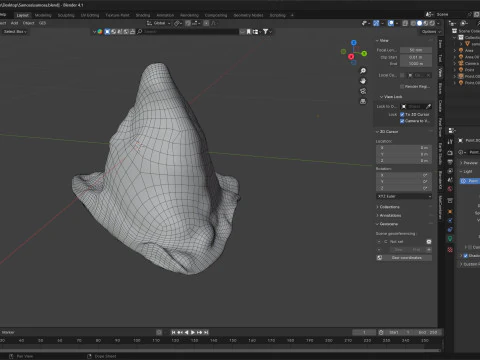Enable the Render Region checkbox
This screenshot has height=360, width=480.
pos(402,87)
